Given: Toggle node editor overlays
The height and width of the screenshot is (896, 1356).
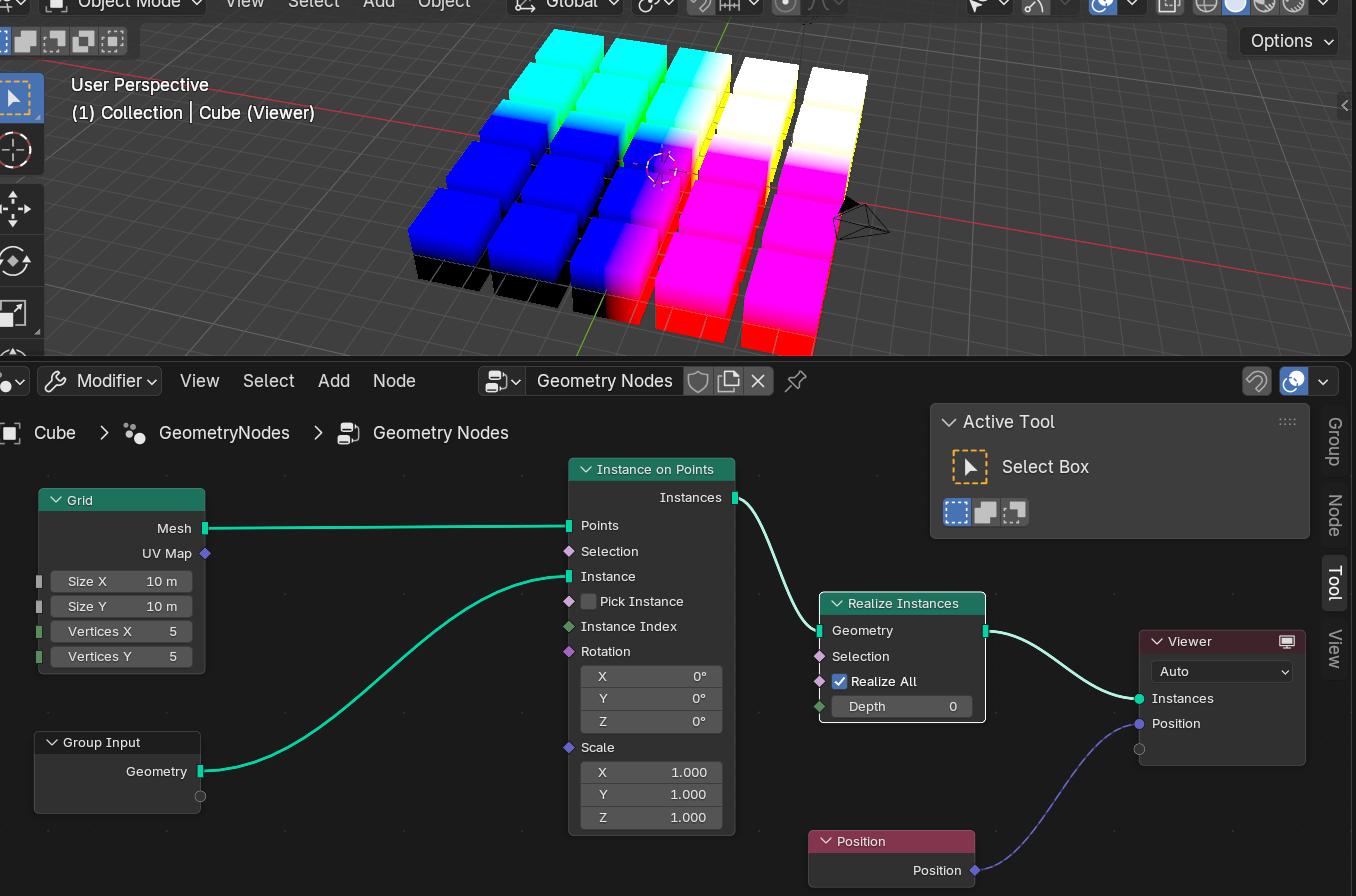Looking at the screenshot, I should coord(1293,381).
